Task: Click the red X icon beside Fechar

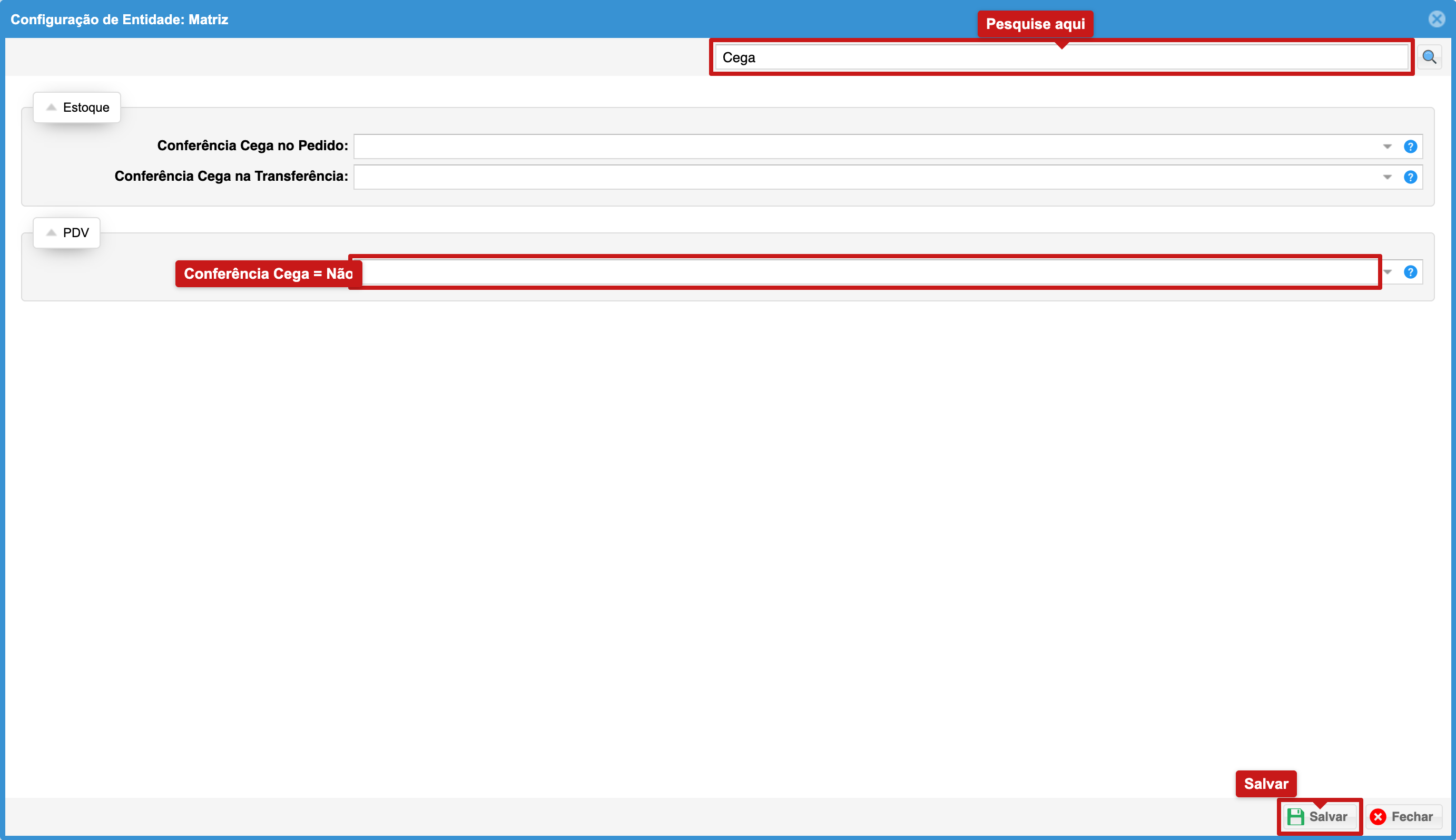Action: [1378, 816]
